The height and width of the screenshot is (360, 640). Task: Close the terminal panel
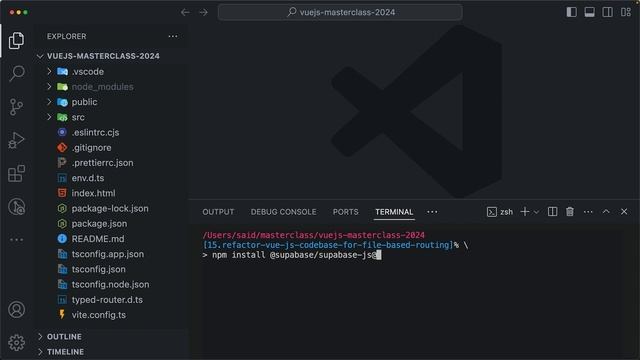point(624,211)
